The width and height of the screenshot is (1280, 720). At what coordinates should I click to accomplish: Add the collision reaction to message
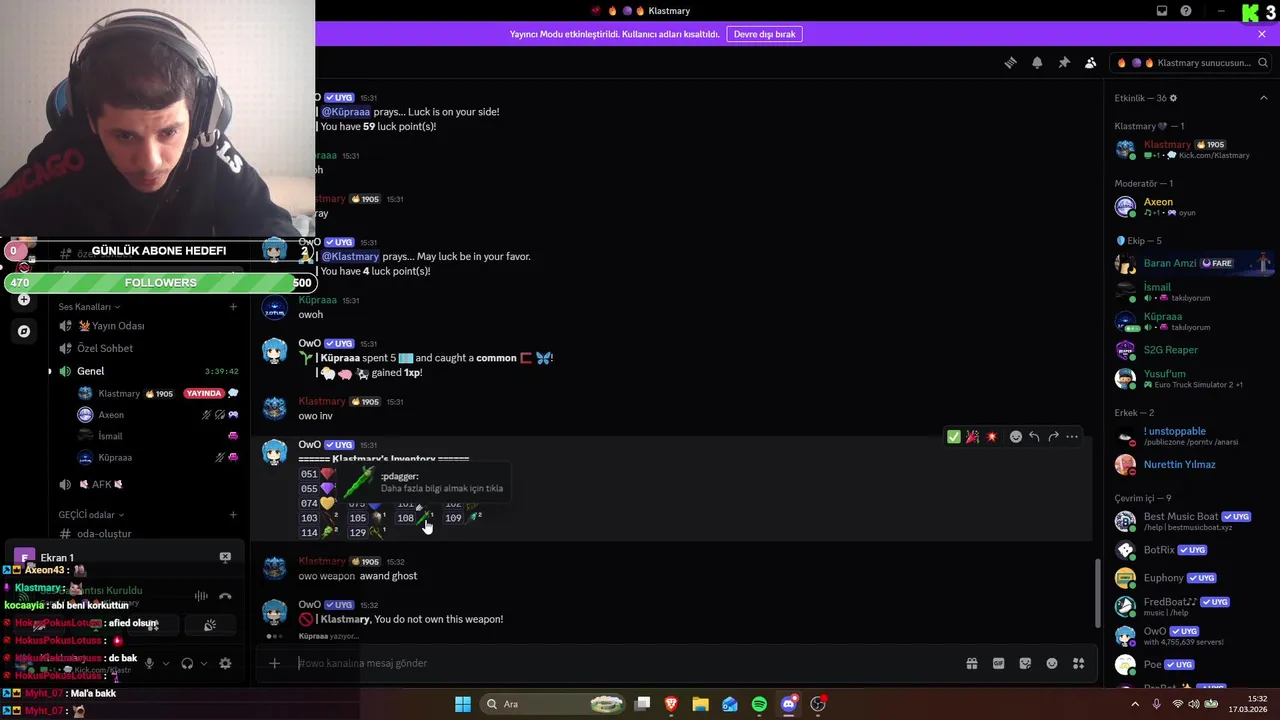tap(991, 436)
